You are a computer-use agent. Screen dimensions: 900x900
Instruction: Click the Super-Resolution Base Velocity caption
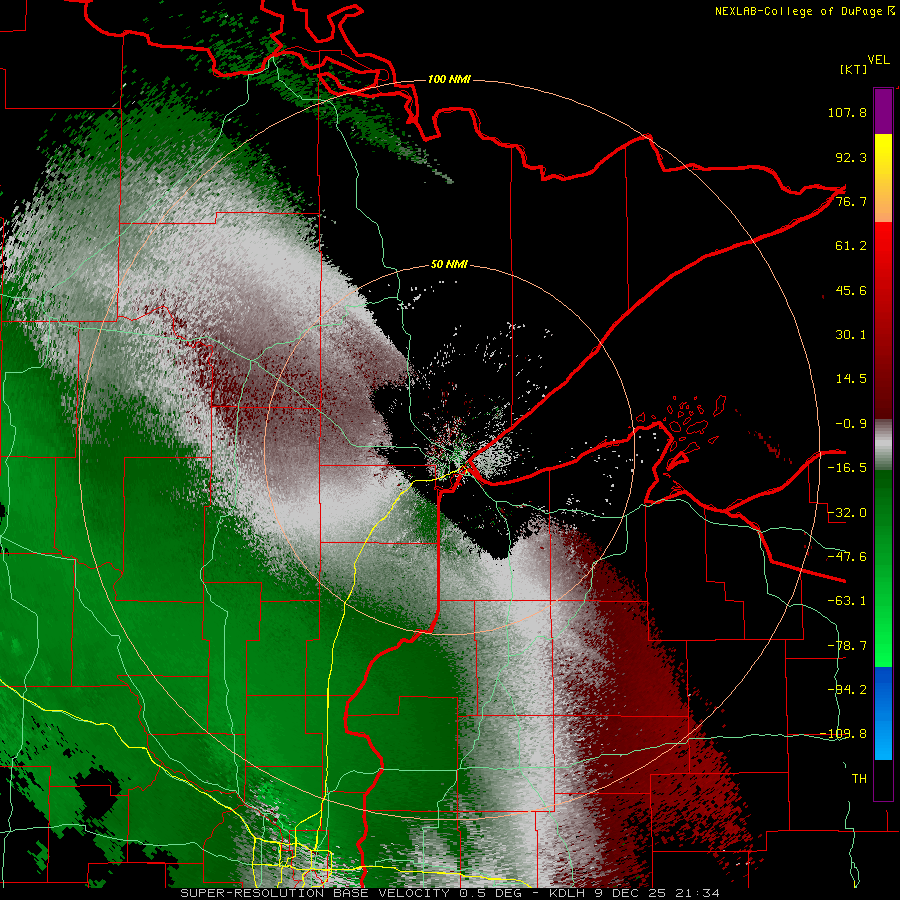click(x=449, y=893)
